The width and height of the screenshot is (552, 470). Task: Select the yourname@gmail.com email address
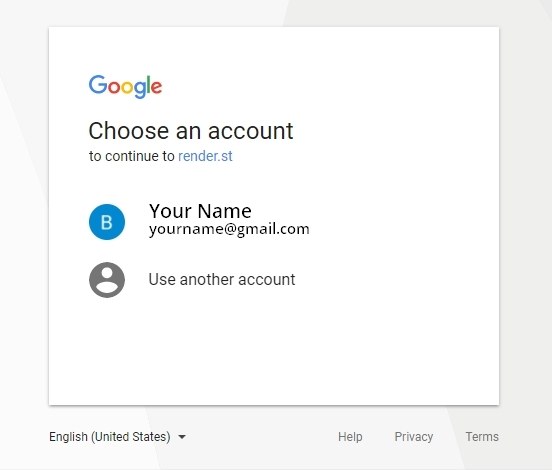229,230
